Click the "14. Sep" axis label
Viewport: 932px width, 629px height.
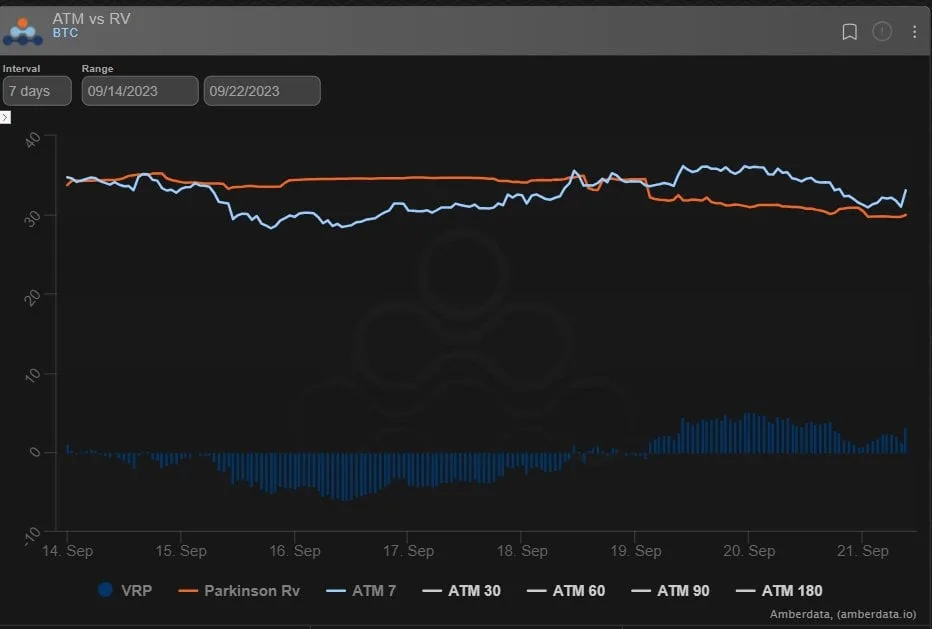pos(67,551)
